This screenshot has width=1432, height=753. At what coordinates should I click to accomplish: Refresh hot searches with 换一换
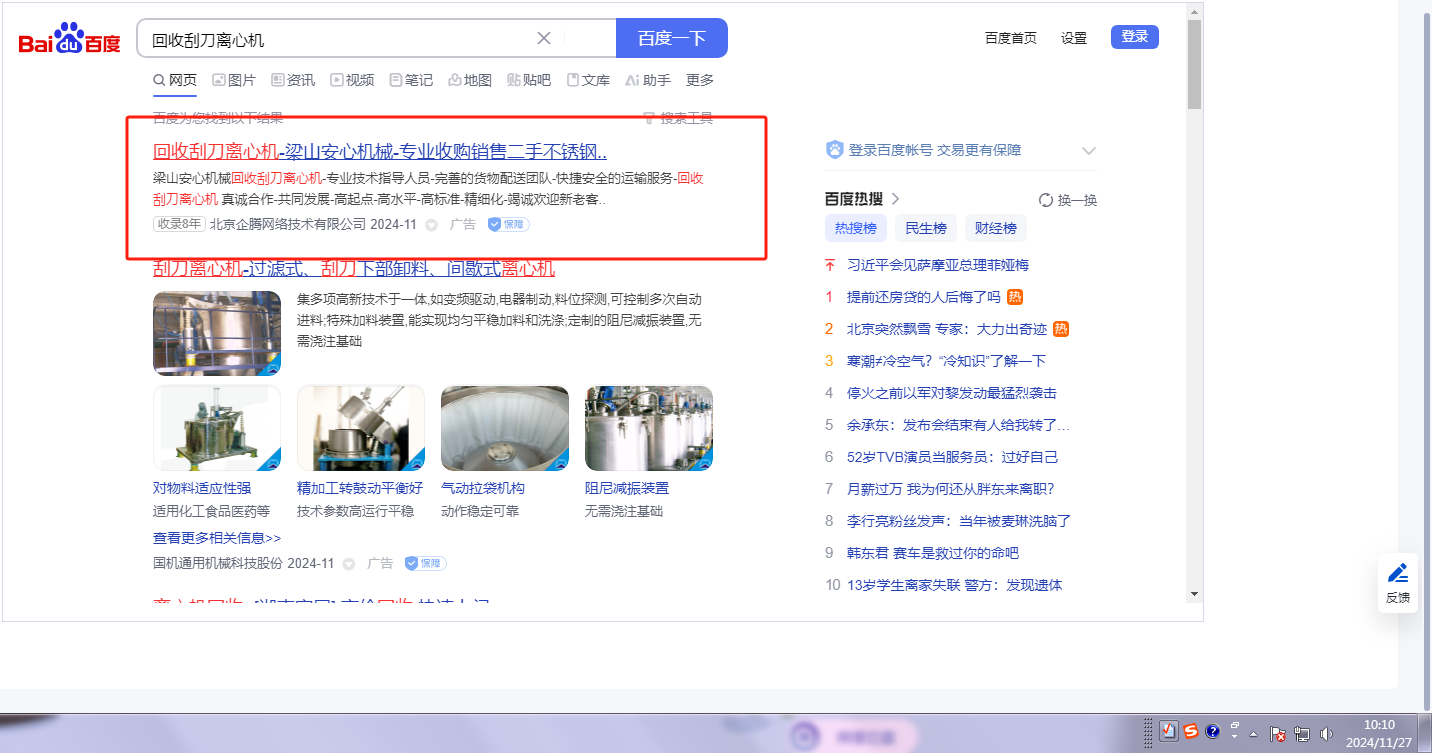tap(1068, 200)
